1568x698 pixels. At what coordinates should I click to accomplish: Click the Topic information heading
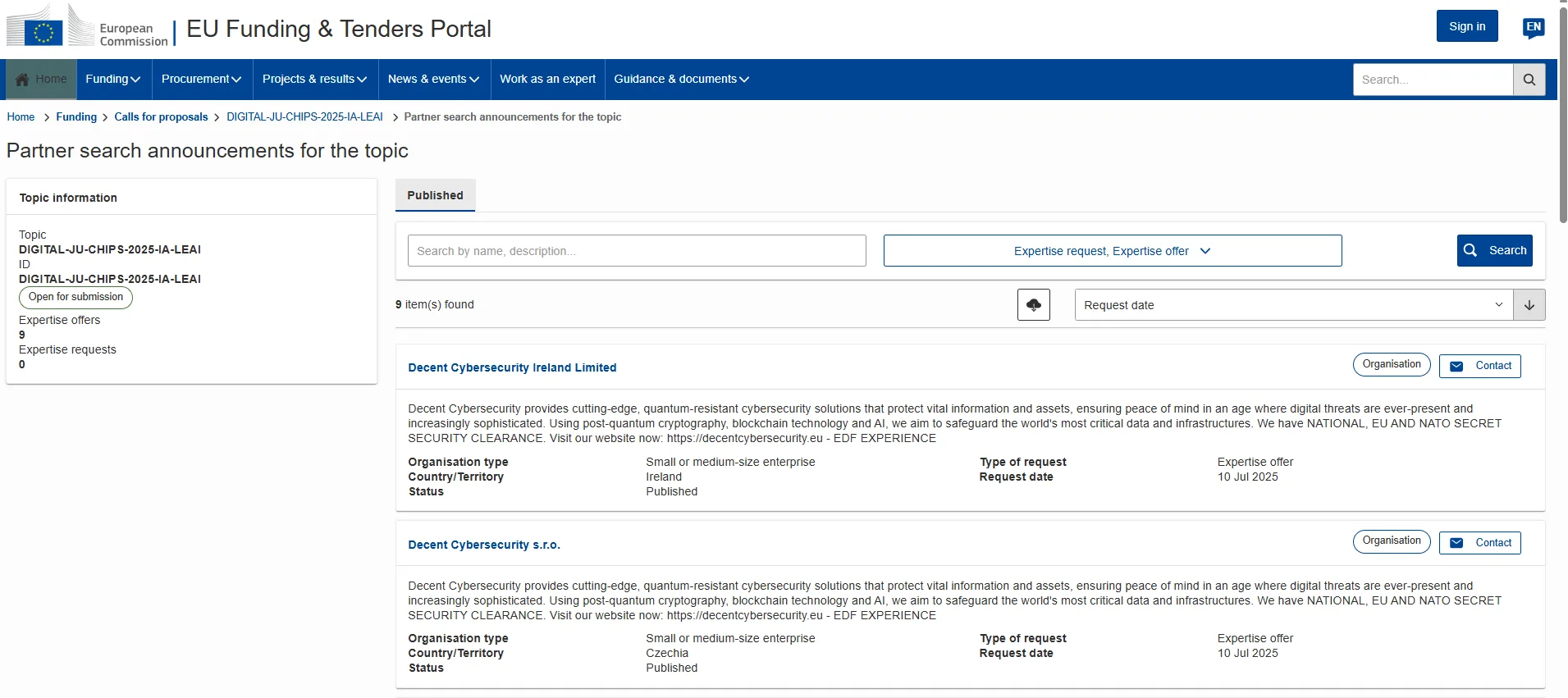[68, 198]
